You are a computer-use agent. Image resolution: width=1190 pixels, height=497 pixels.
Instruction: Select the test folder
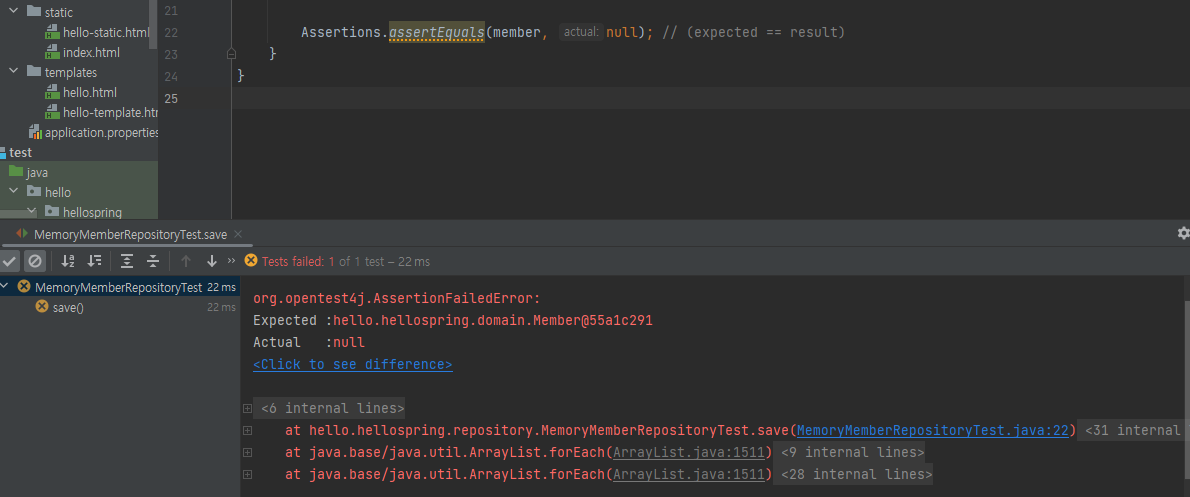click(20, 153)
